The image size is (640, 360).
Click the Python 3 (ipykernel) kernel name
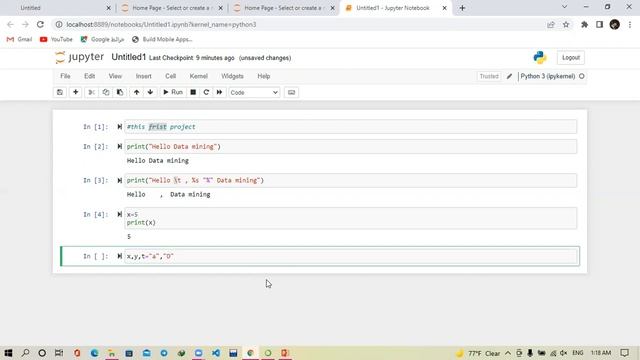pos(548,76)
